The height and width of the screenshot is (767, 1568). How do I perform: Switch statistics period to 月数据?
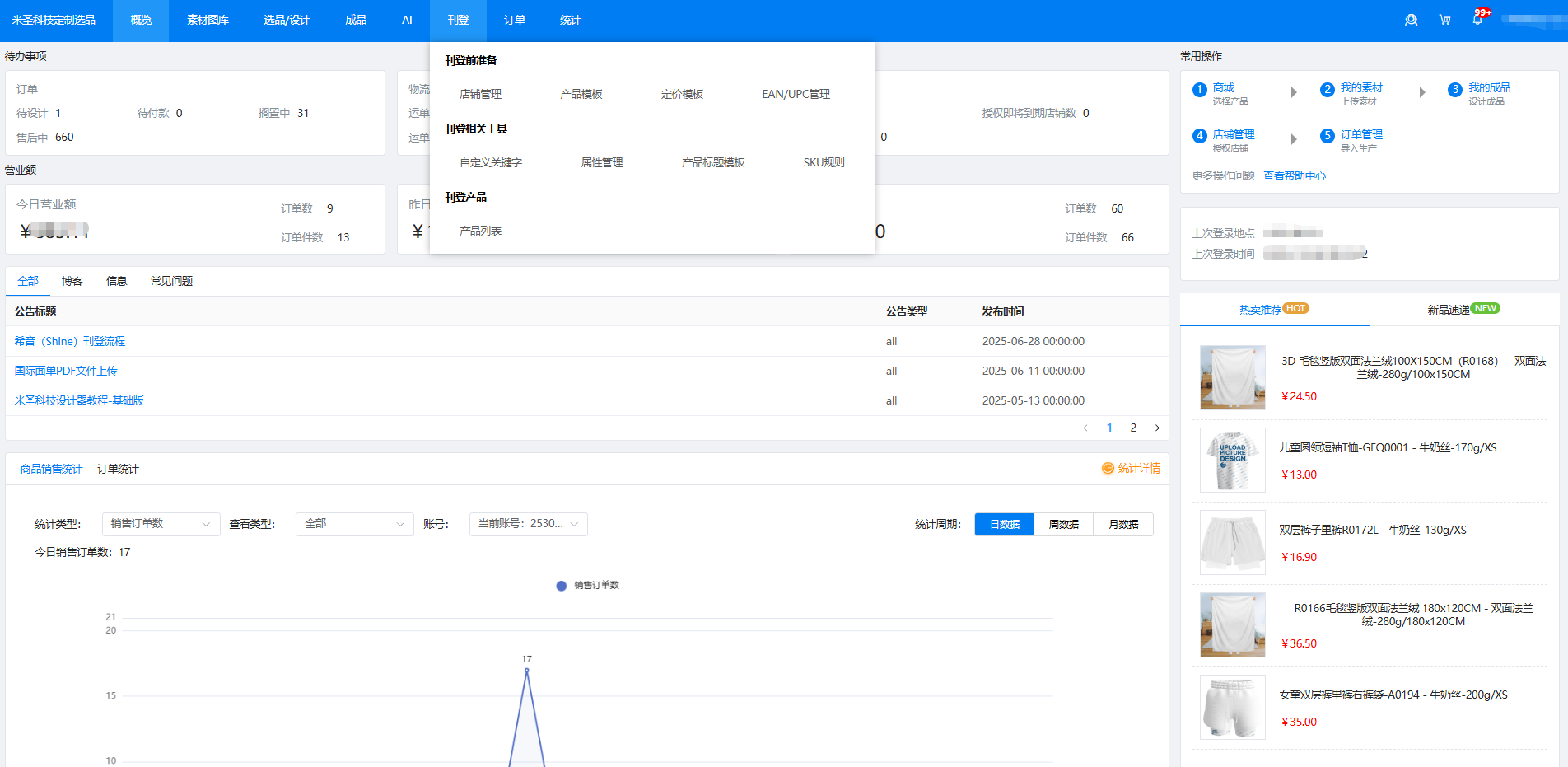[1122, 525]
